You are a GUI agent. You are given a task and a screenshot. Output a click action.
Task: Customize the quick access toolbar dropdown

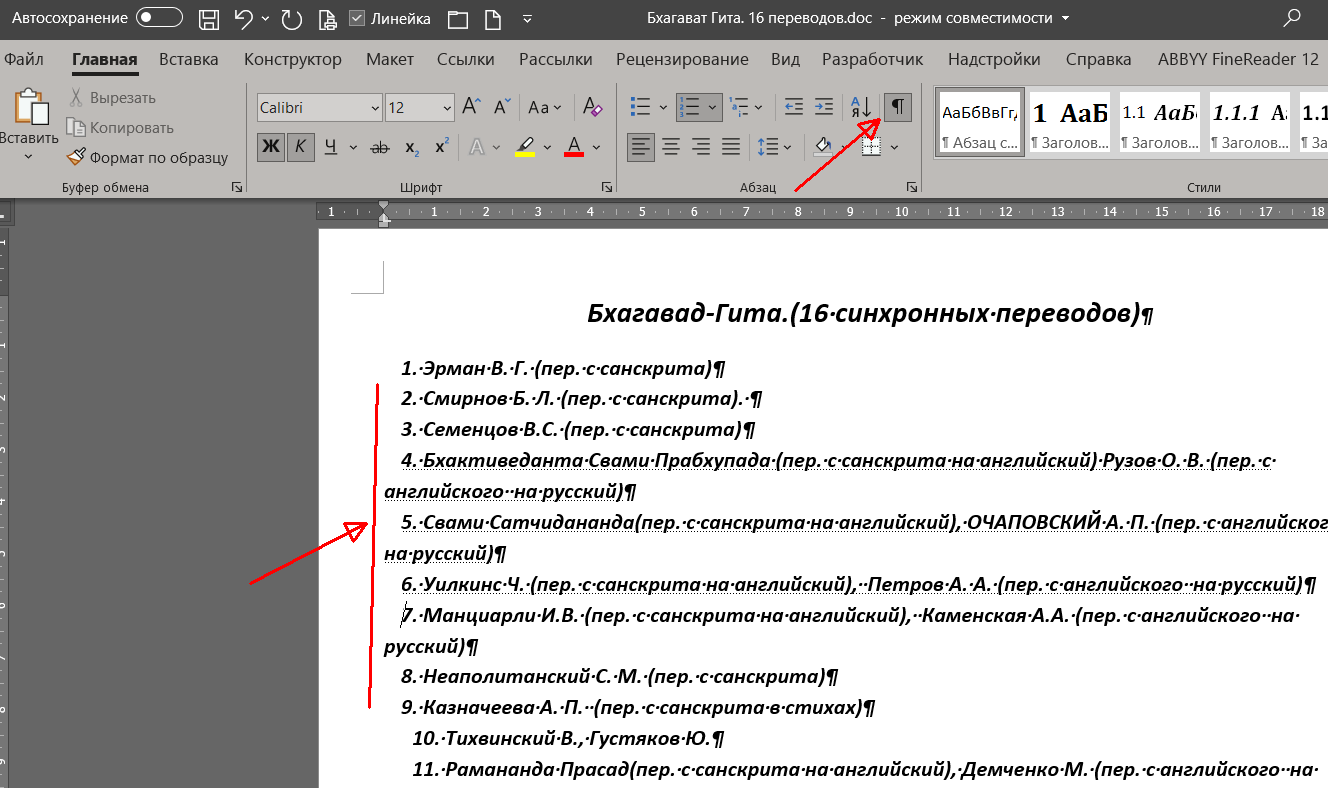tap(527, 19)
